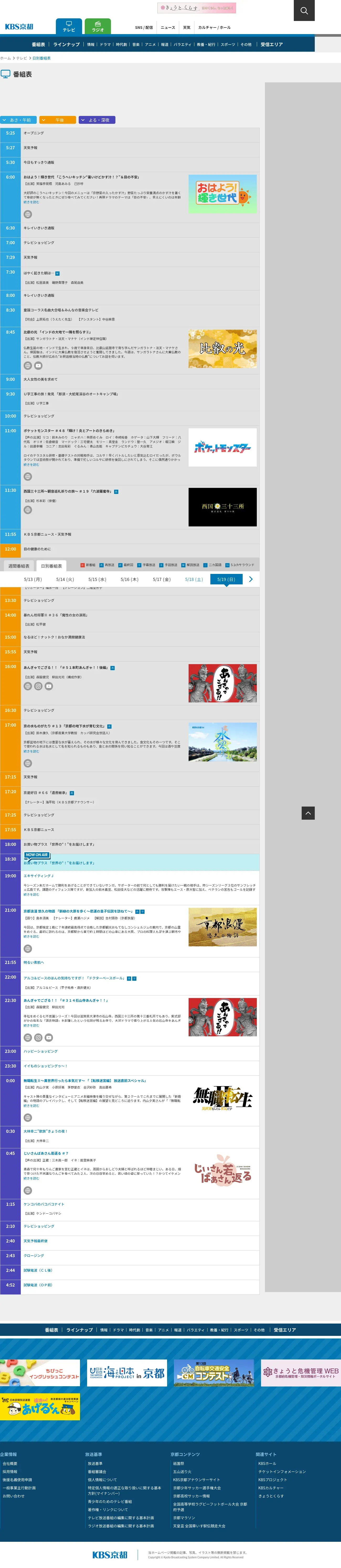
Task: Open KBSホール footer link
Action: tap(267, 1463)
